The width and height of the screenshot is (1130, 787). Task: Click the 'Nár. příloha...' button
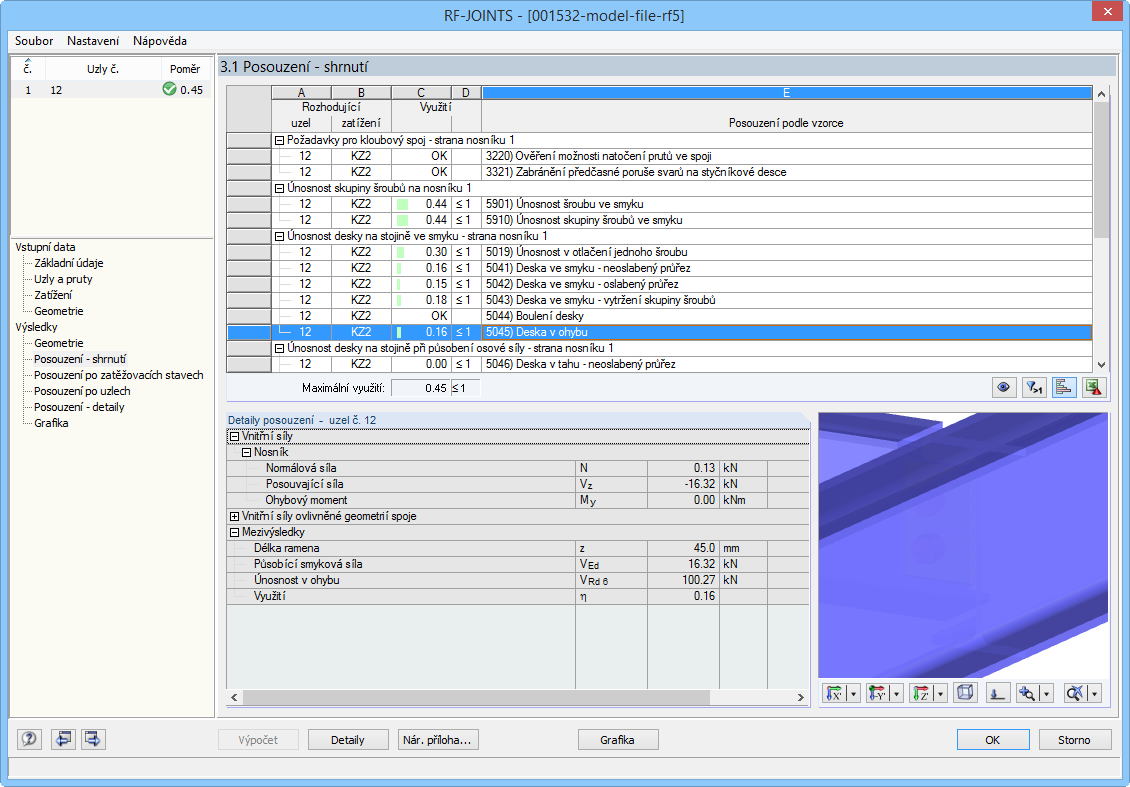(x=438, y=739)
